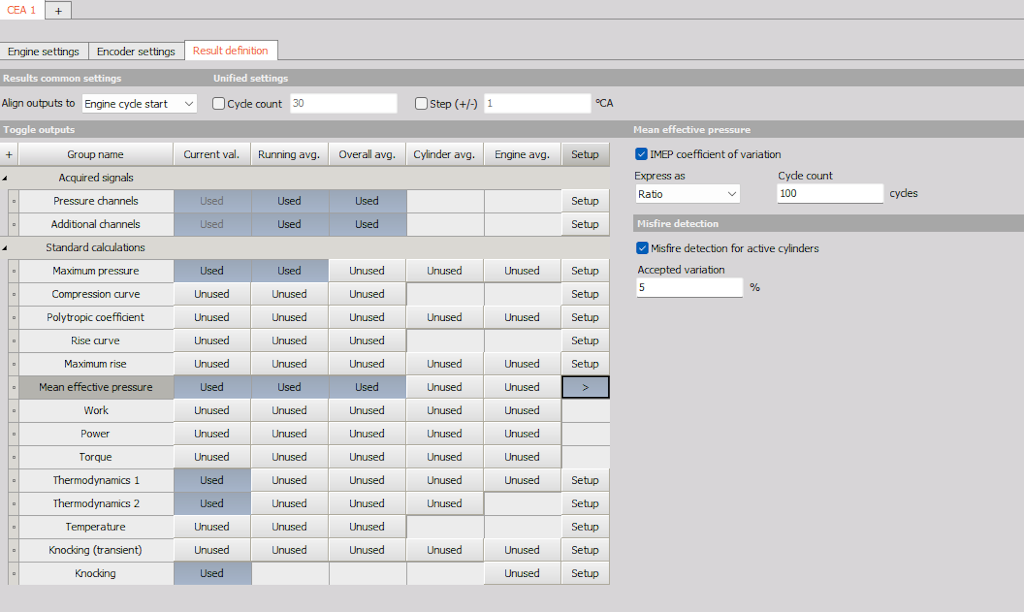Viewport: 1024px width, 612px height.
Task: Click row handle beside Pressure channels
Action: click(x=14, y=201)
